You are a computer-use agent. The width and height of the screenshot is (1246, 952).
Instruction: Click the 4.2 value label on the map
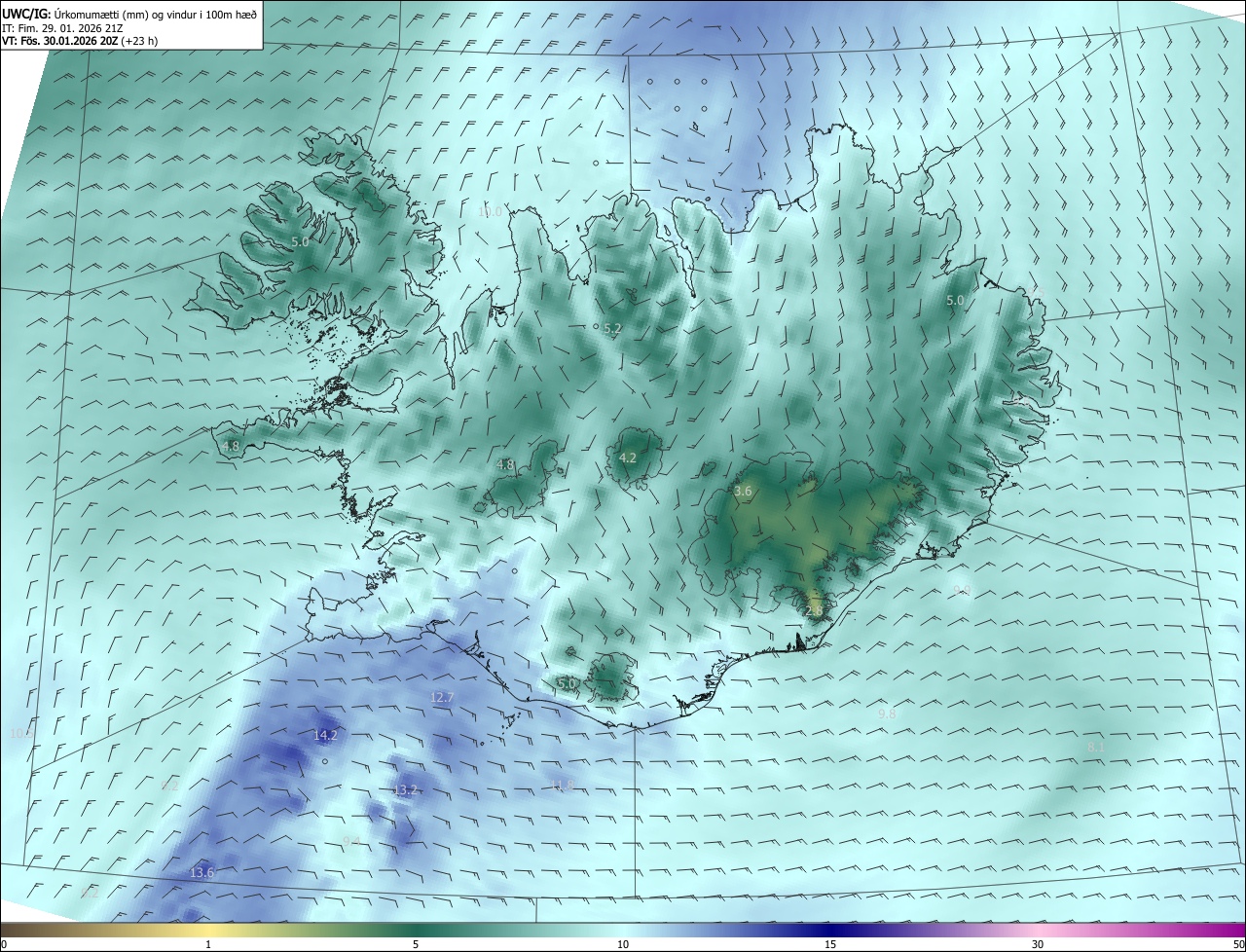pos(628,458)
